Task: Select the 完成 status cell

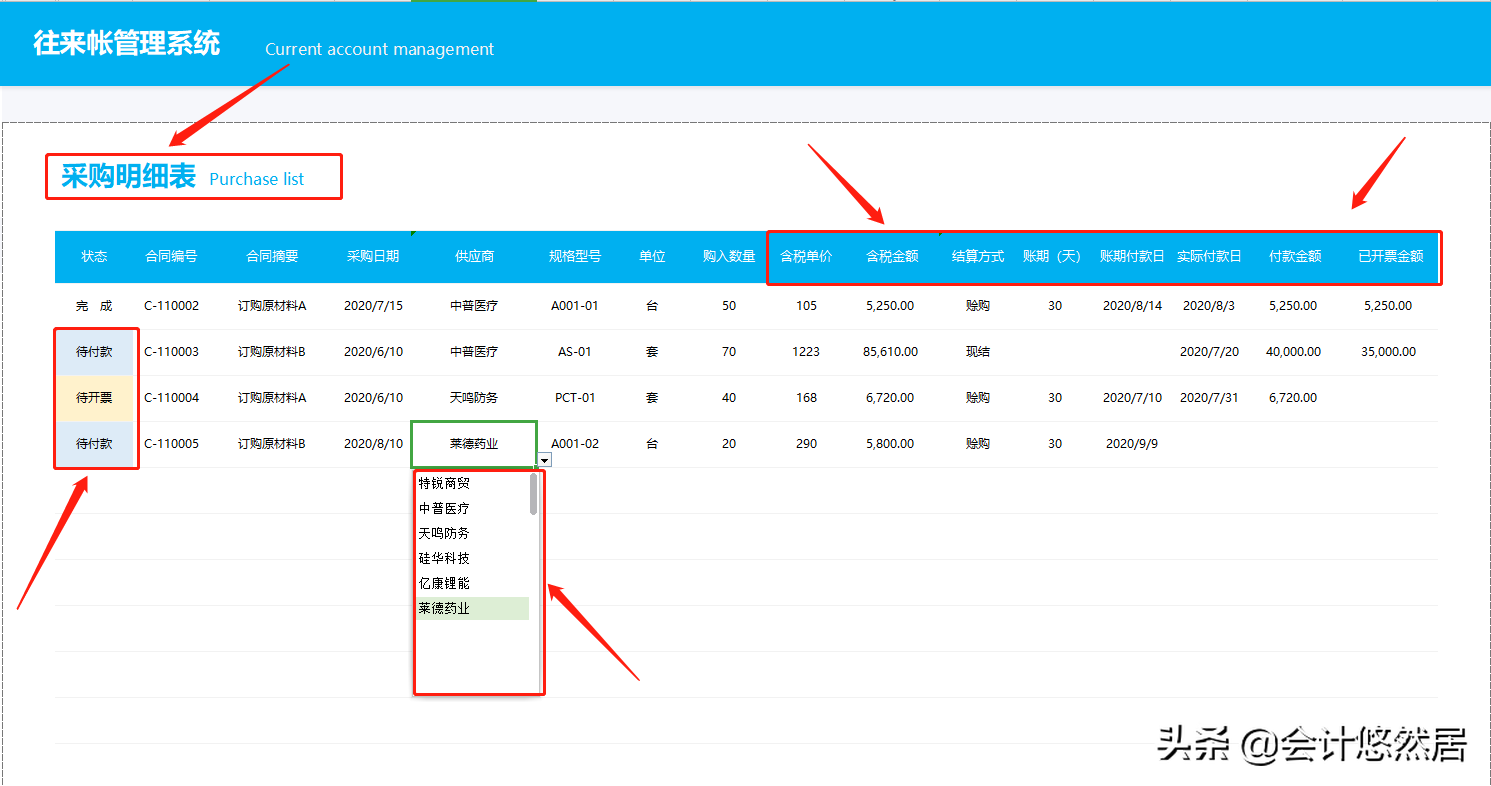Action: [x=94, y=306]
